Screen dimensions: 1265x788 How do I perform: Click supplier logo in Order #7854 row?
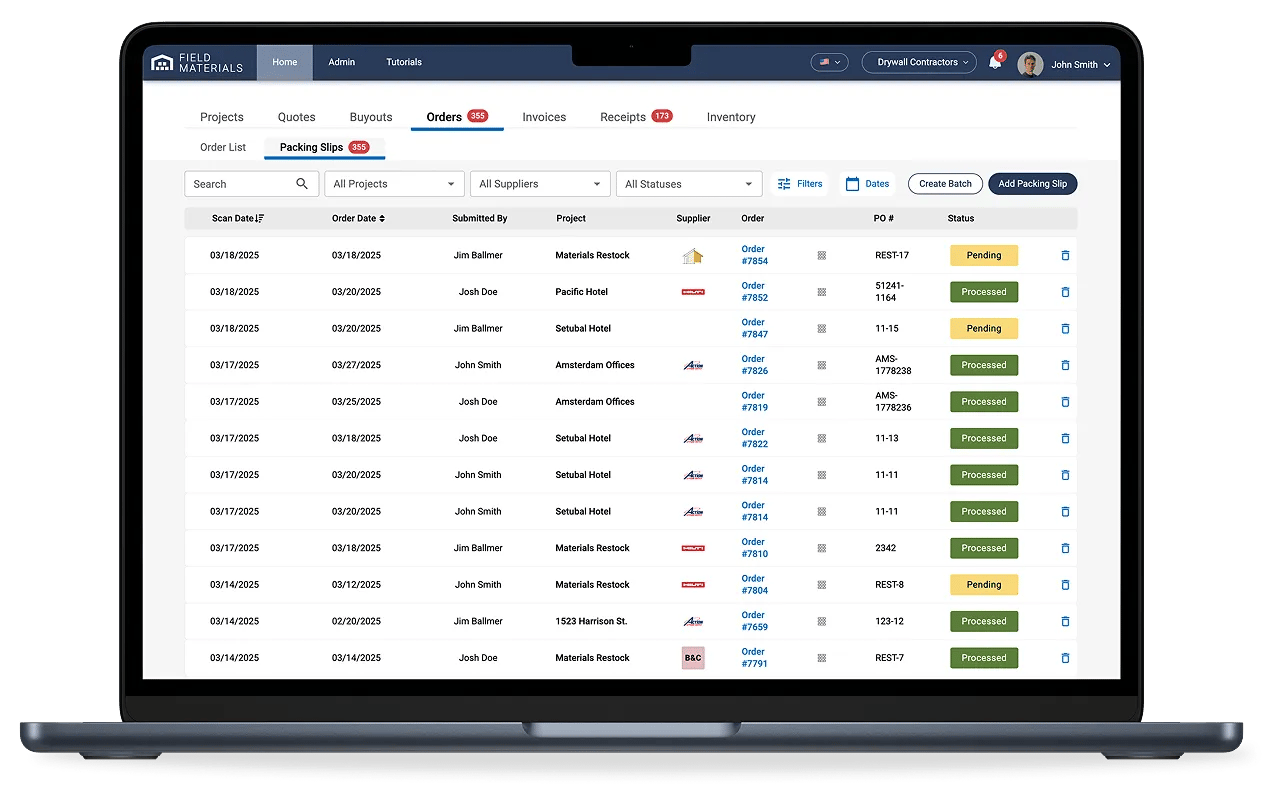click(x=693, y=256)
